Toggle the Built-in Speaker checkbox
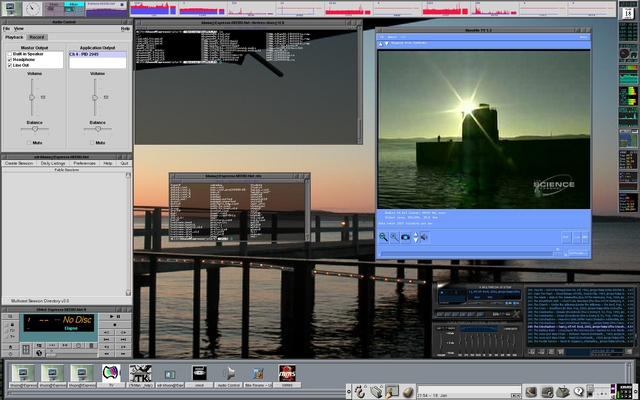 (9, 54)
